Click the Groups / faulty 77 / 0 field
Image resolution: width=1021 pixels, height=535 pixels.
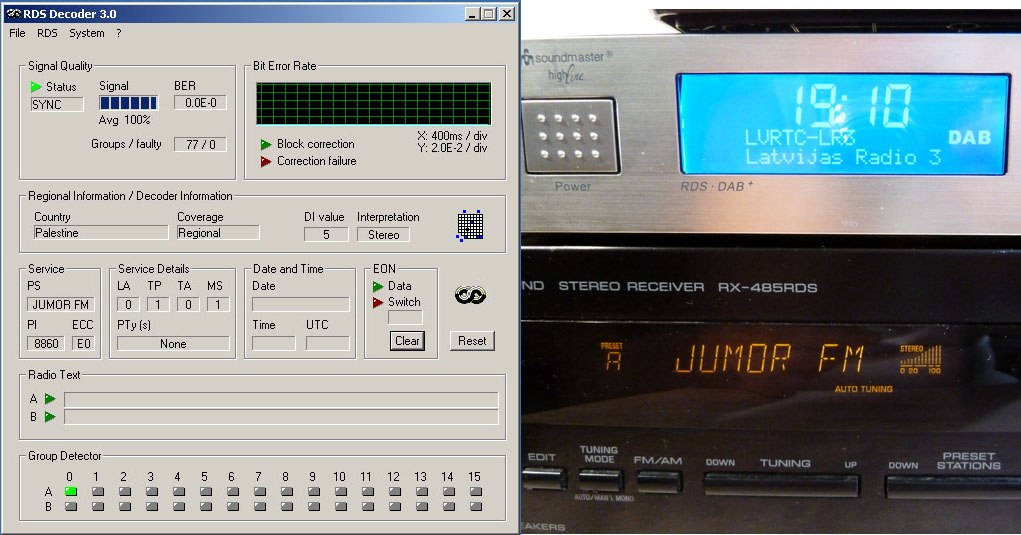point(200,144)
